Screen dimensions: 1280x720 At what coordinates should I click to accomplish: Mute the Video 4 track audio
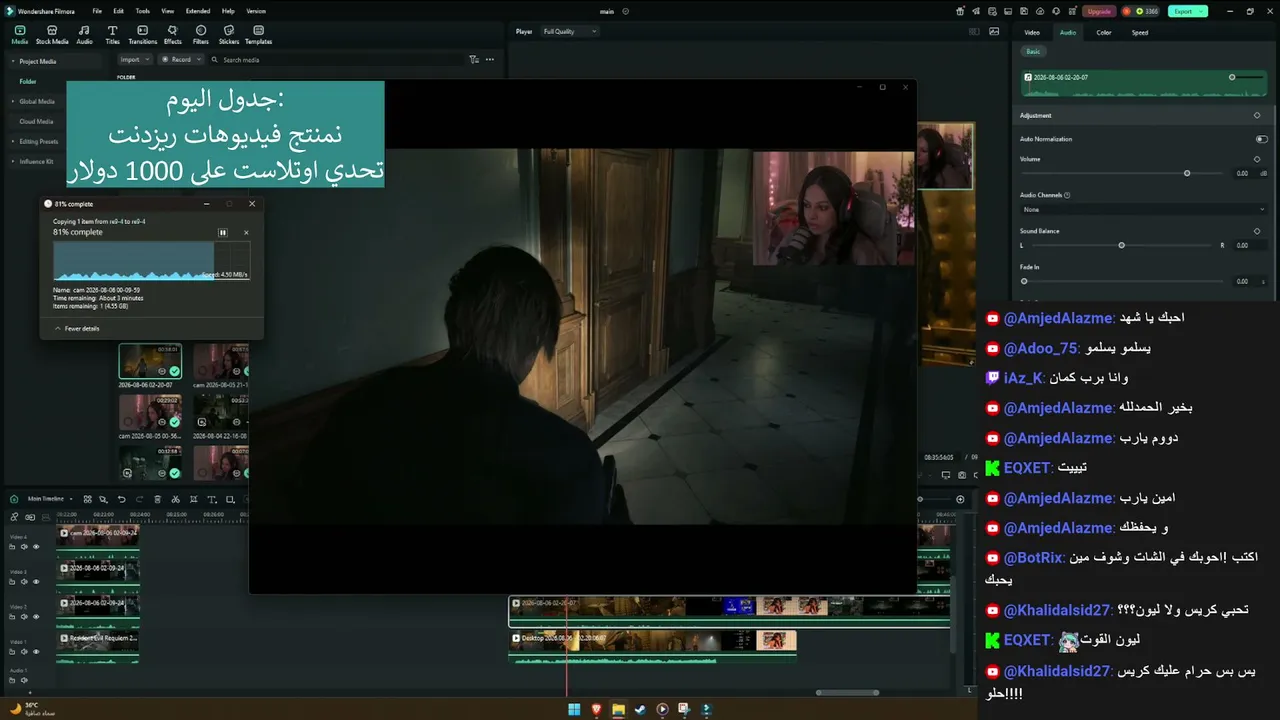point(24,547)
